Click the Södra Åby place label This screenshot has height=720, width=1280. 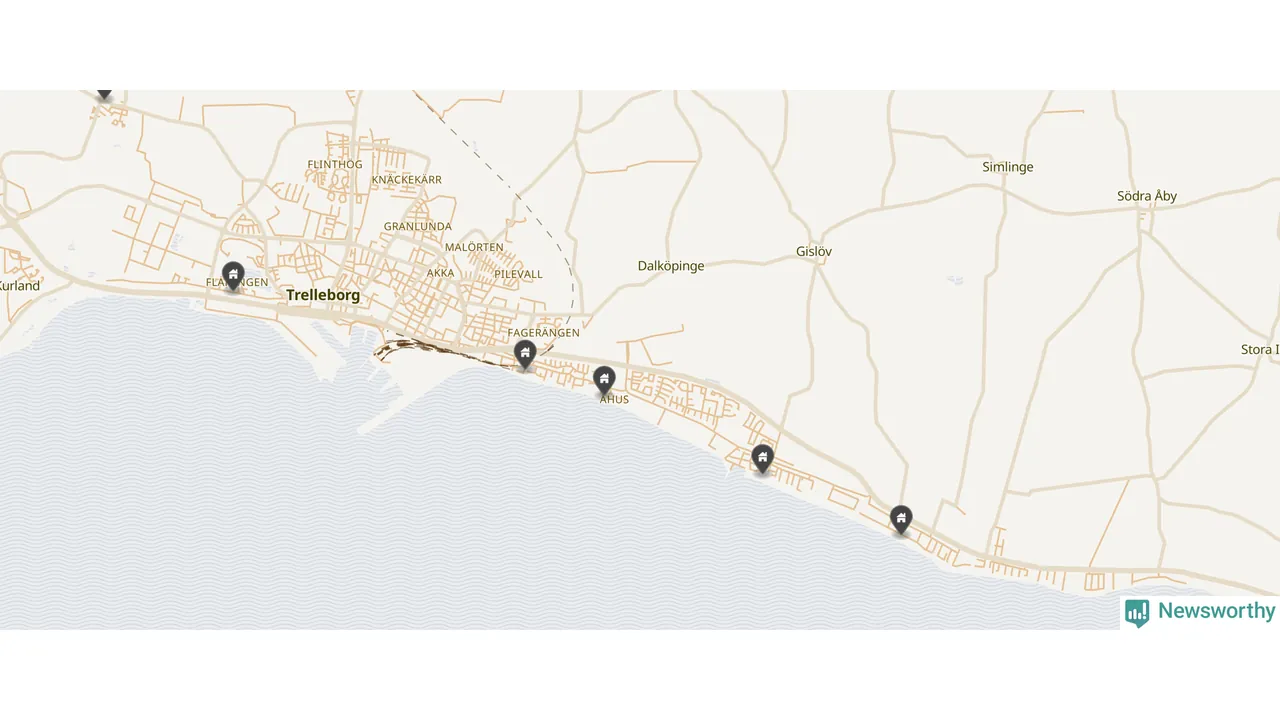1147,196
